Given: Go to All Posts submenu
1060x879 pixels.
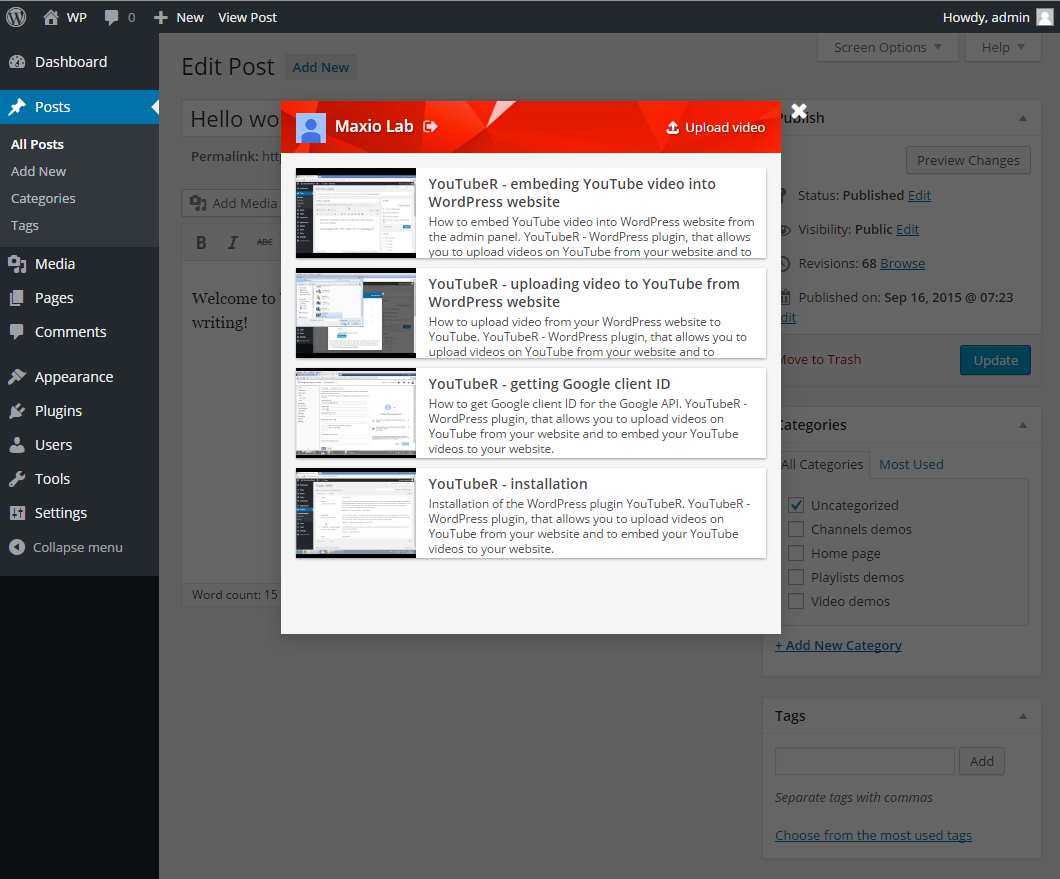Looking at the screenshot, I should coord(37,144).
